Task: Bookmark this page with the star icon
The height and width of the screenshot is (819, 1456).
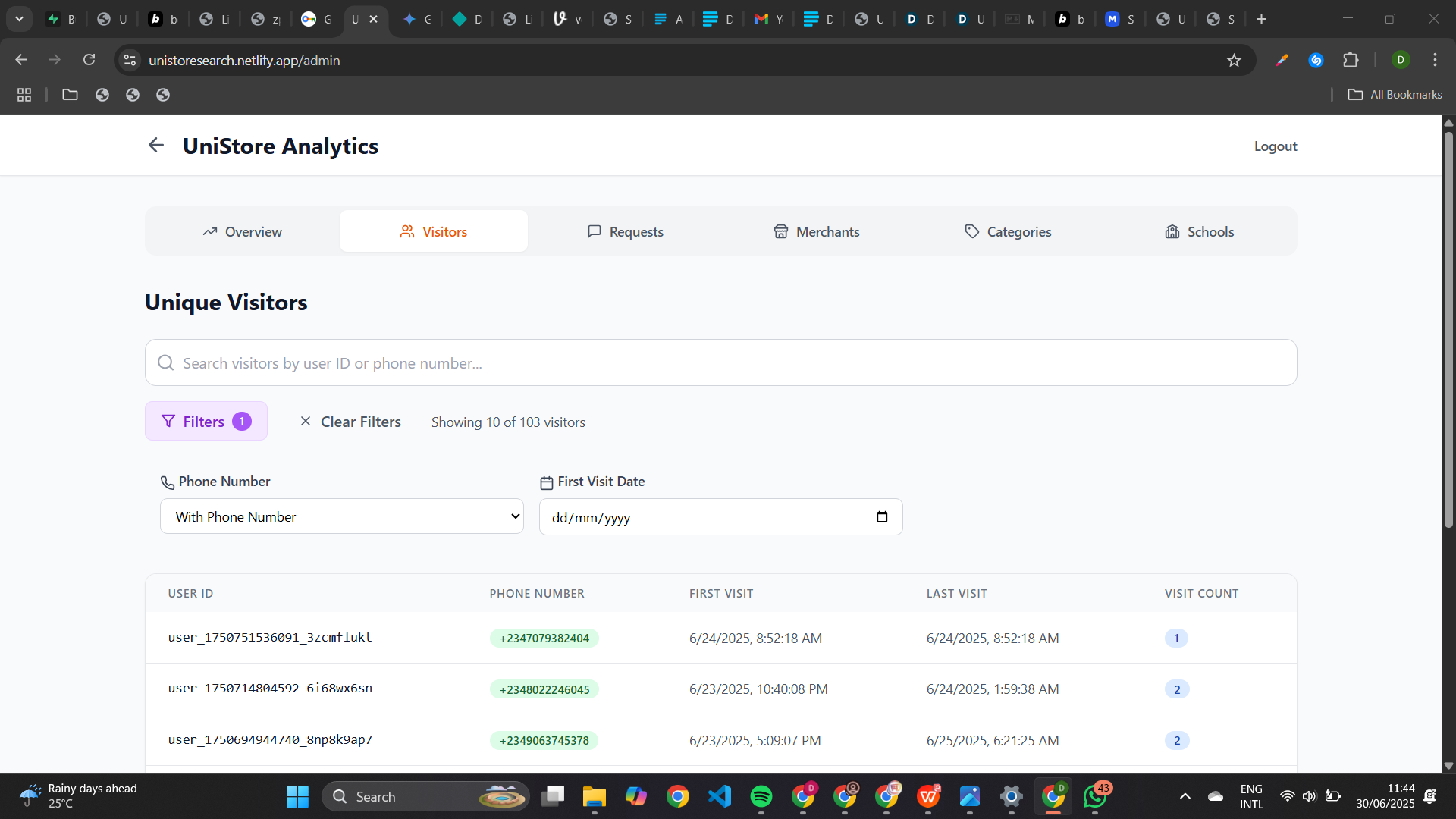Action: pyautogui.click(x=1234, y=61)
